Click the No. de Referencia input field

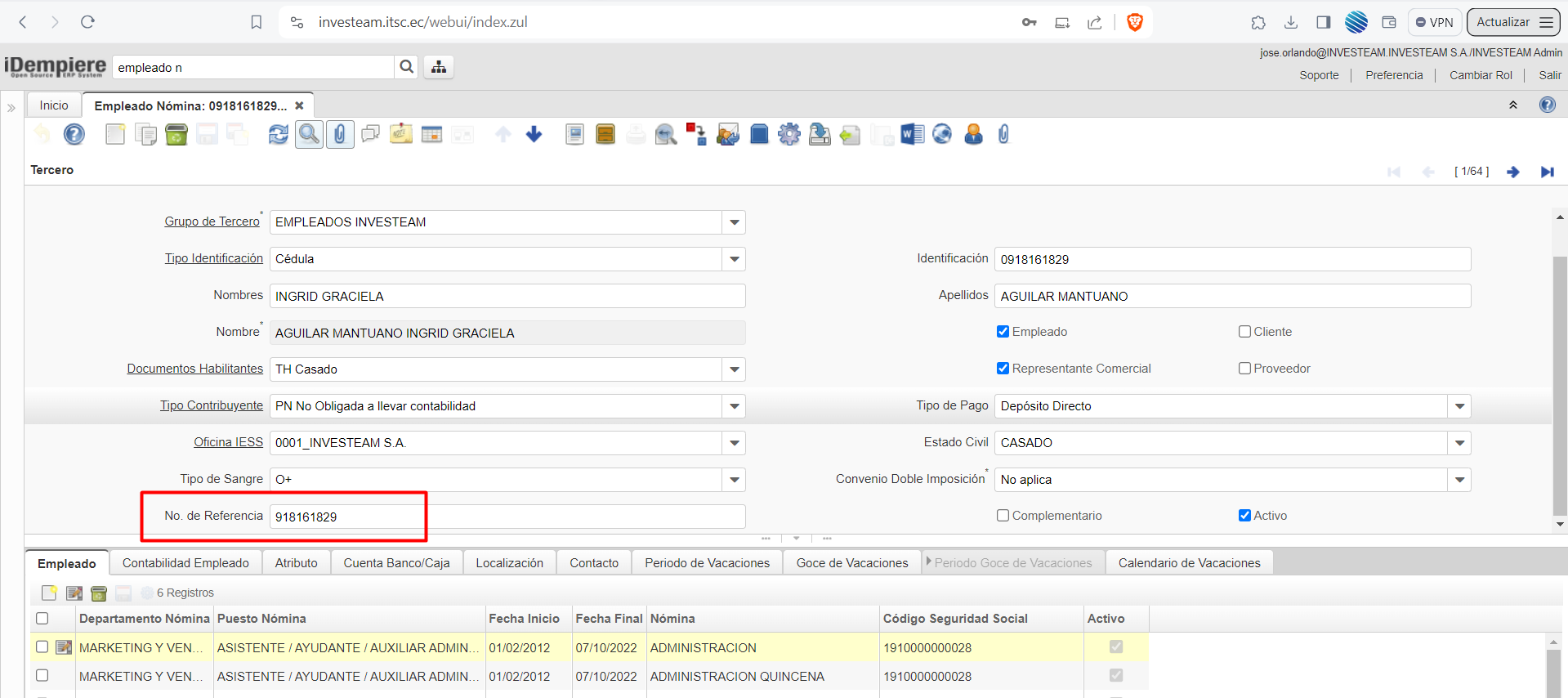point(507,517)
